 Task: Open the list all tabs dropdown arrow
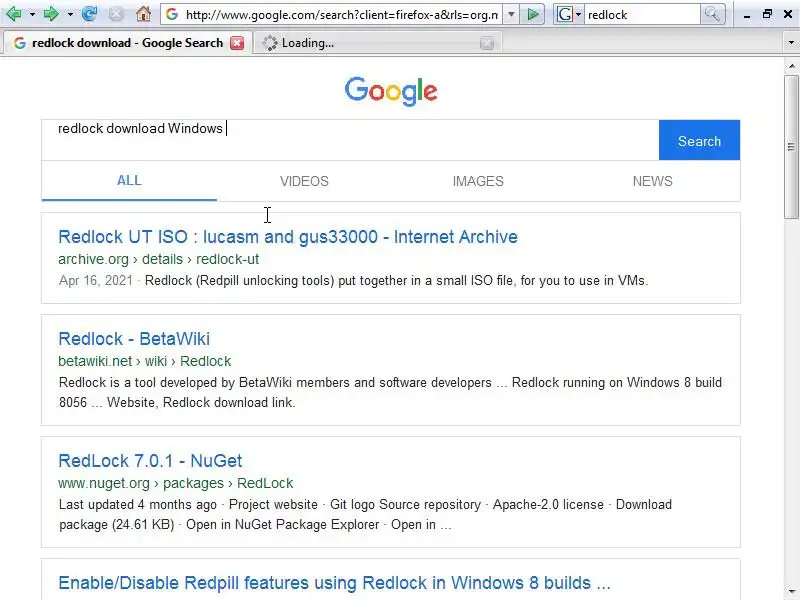(x=791, y=43)
